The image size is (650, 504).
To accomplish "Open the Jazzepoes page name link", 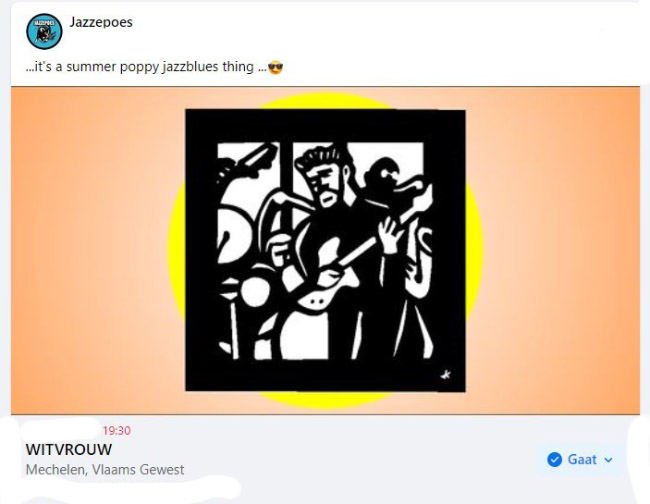I will click(101, 22).
